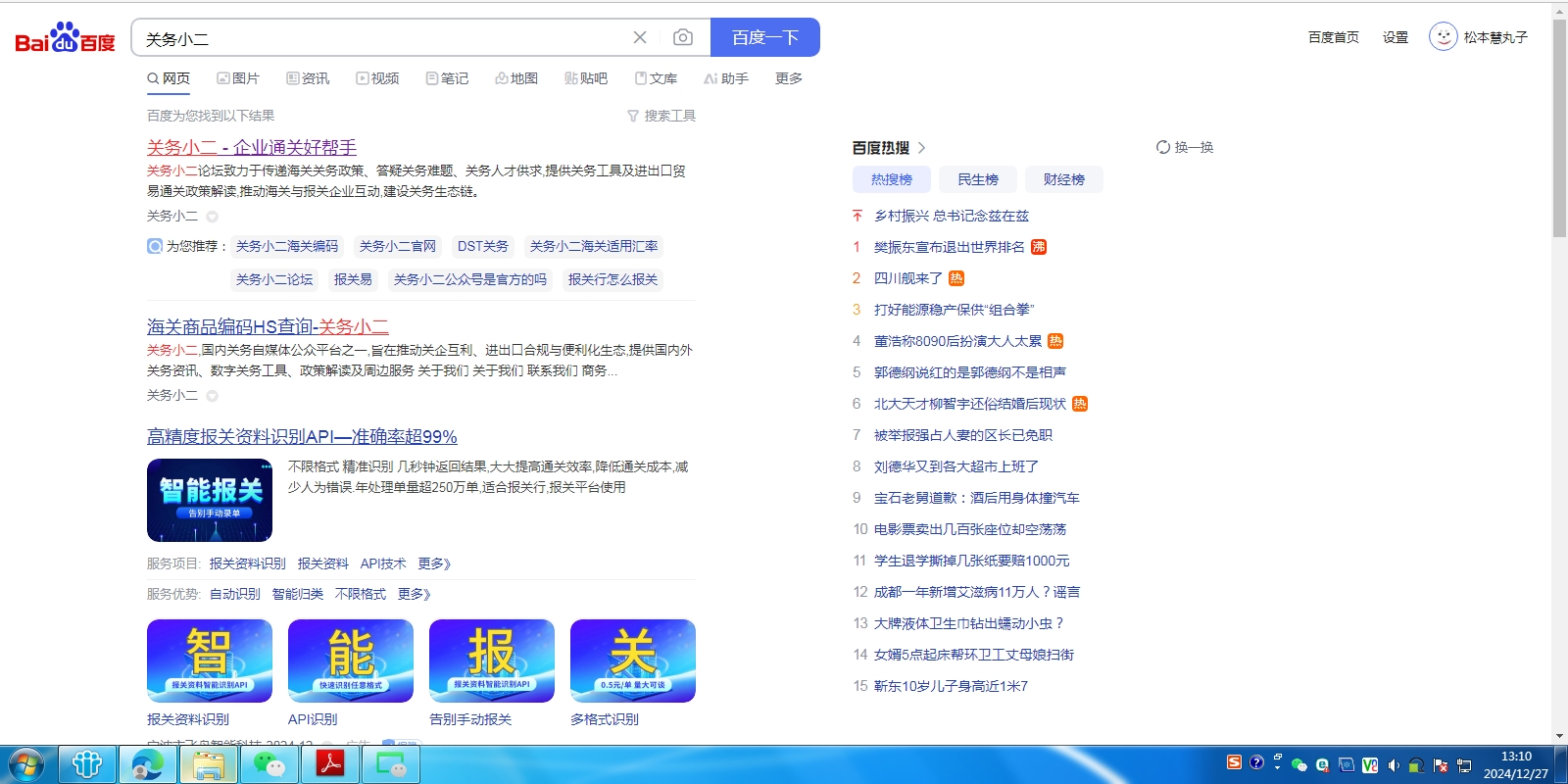The width and height of the screenshot is (1568, 784).
Task: Open Adobe Acrobat from the taskbar
Action: click(x=330, y=764)
